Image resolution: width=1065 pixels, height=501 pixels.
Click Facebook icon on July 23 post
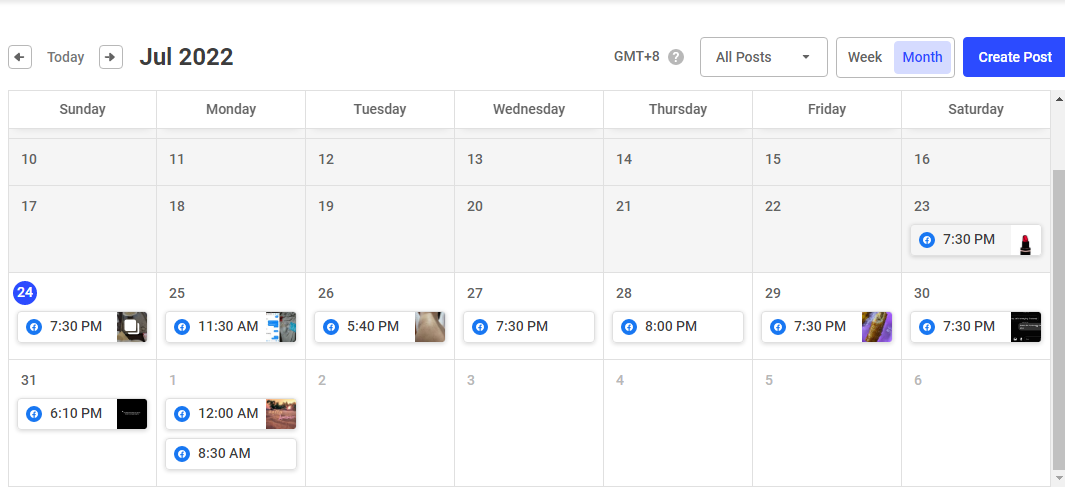pos(927,240)
